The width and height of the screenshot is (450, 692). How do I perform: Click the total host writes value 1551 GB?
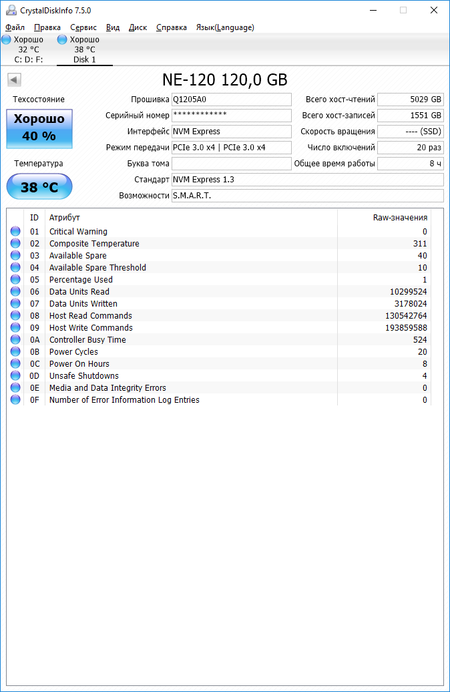coord(410,115)
